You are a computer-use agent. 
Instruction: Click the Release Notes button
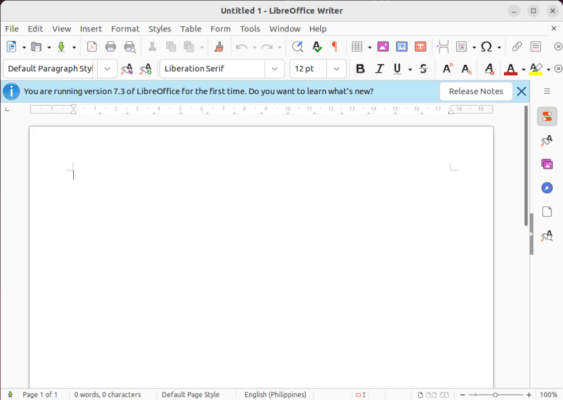pos(476,91)
